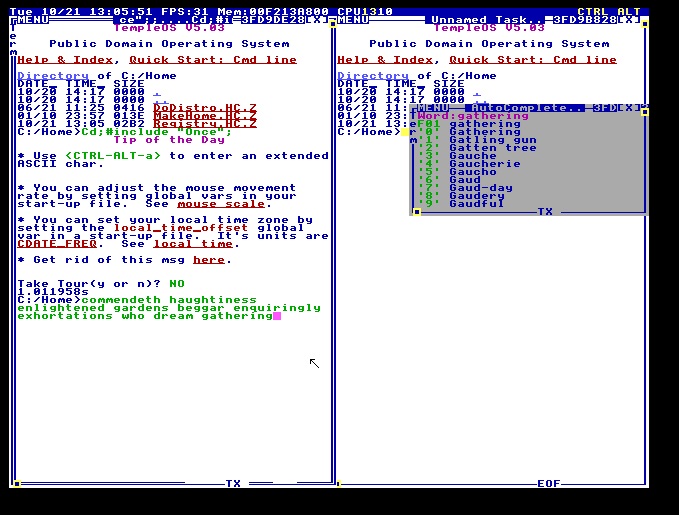Click TempleOS V5.03 title in left window
The height and width of the screenshot is (515, 679).
tap(169, 28)
